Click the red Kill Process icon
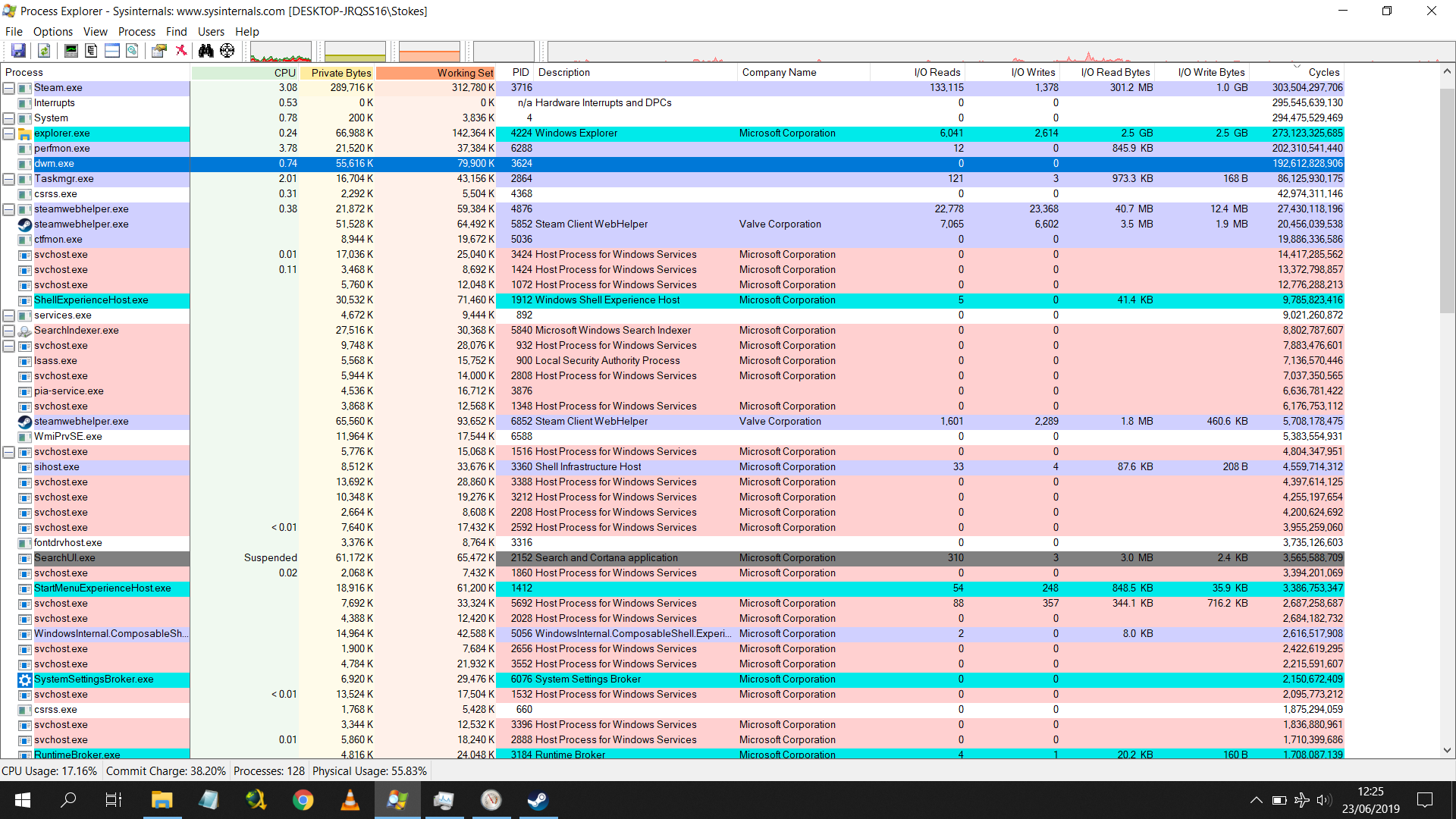 pos(181,51)
